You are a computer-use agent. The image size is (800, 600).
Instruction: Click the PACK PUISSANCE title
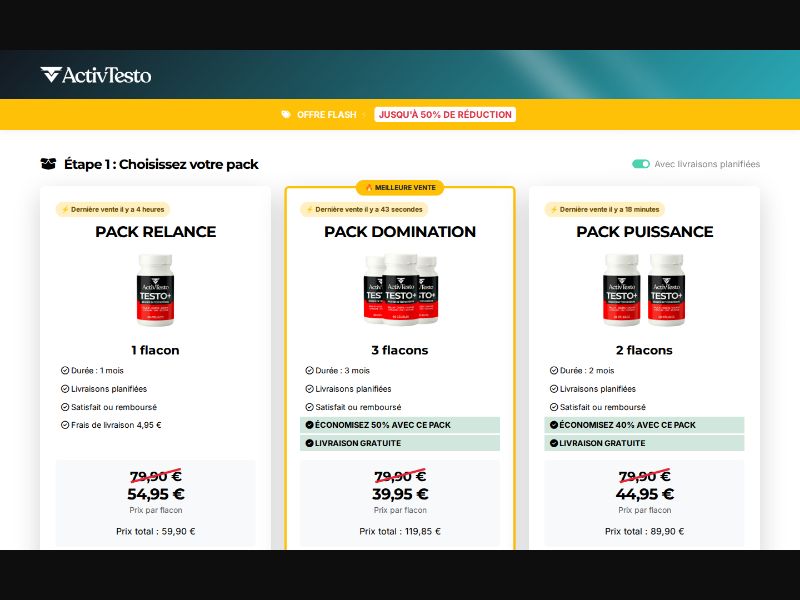tap(644, 232)
